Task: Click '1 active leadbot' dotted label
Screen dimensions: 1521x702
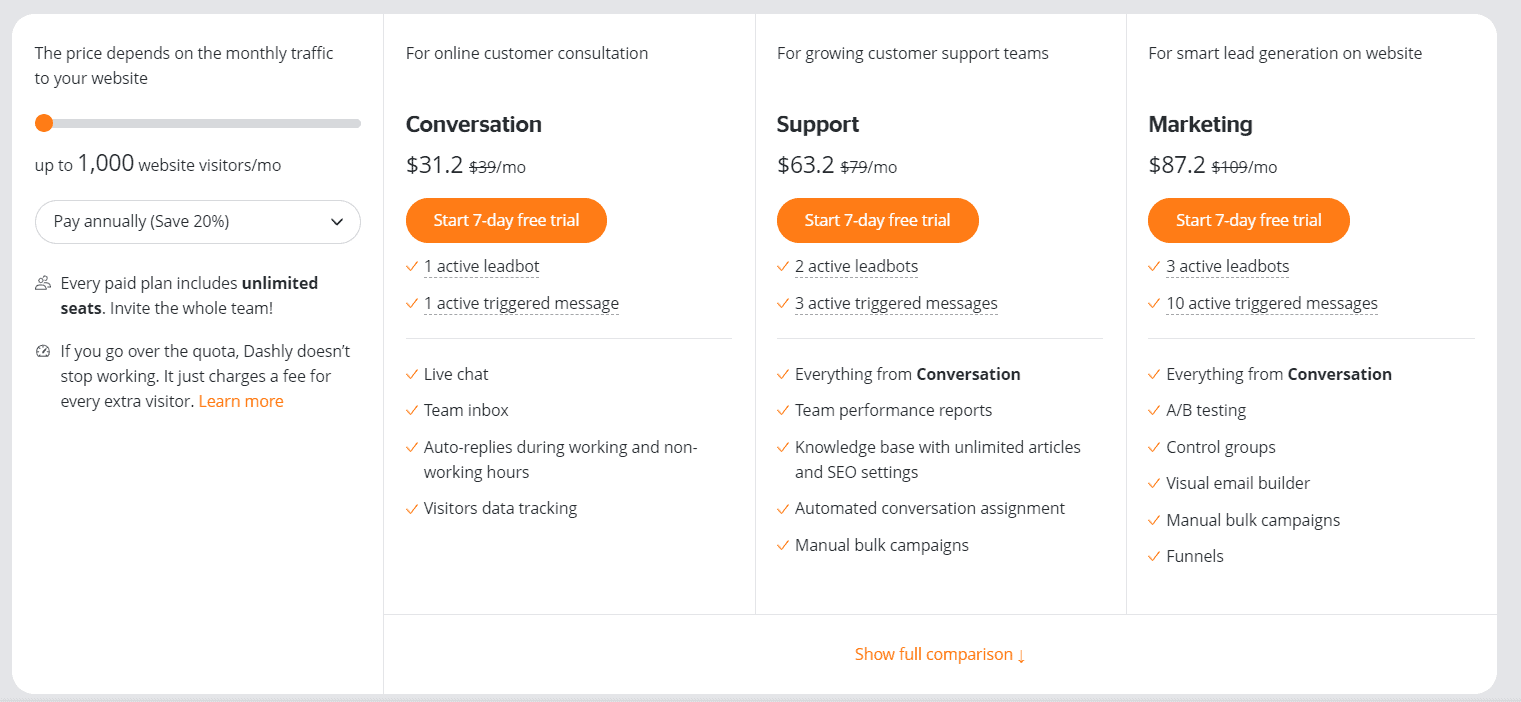Action: click(x=481, y=267)
